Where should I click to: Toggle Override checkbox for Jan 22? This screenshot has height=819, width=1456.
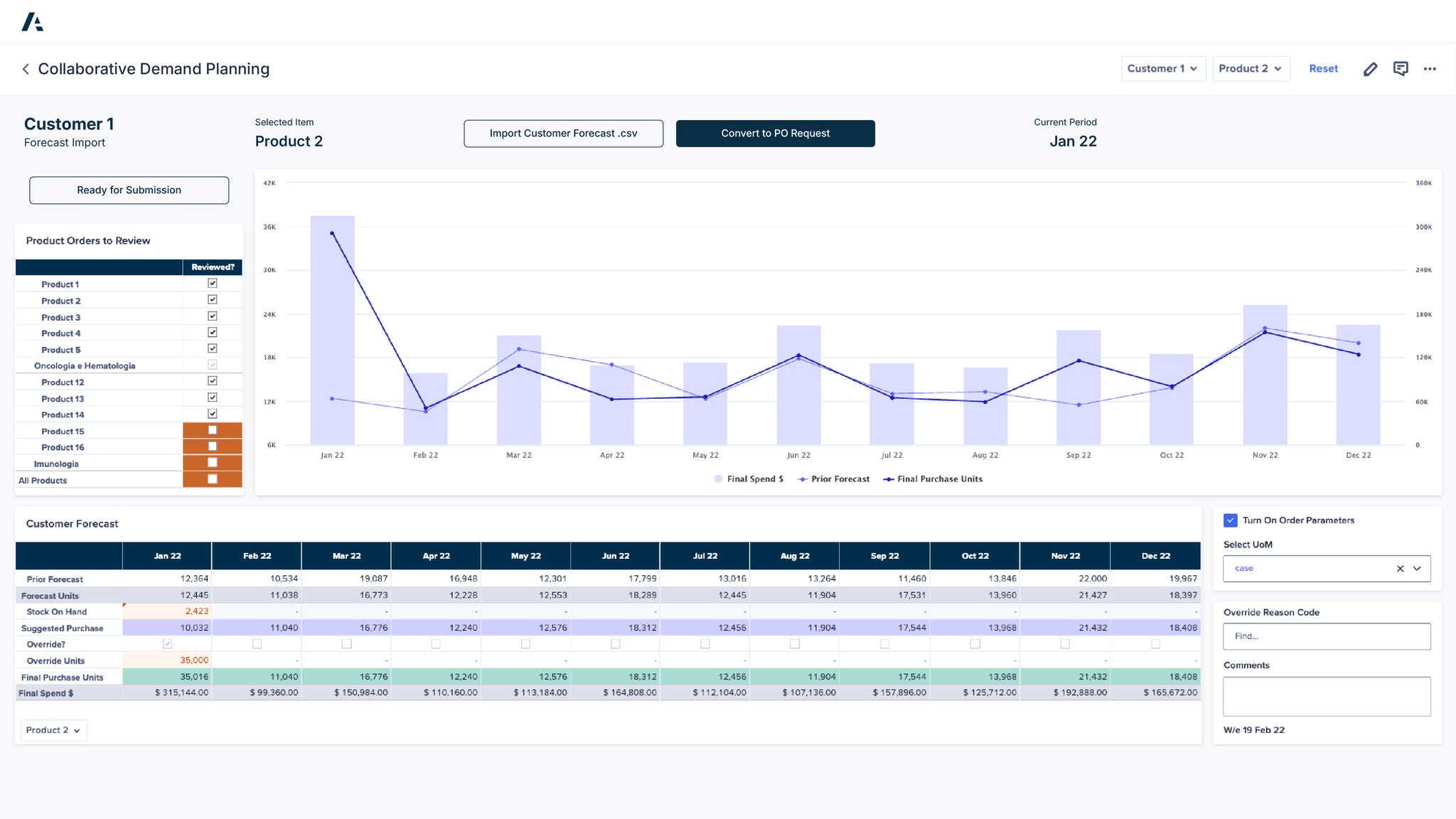click(x=167, y=644)
